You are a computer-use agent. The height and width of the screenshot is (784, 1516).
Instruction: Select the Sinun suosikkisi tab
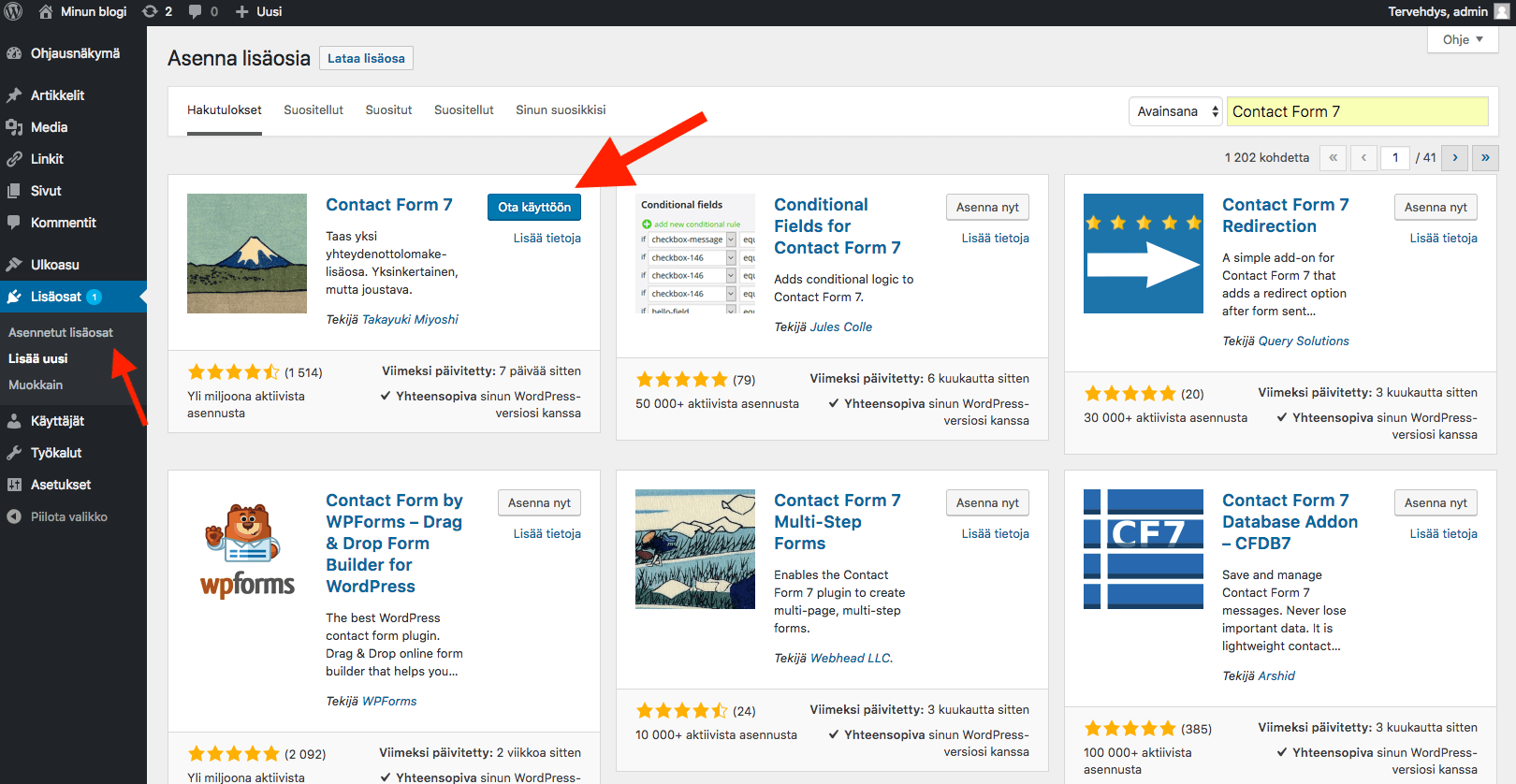coord(561,110)
